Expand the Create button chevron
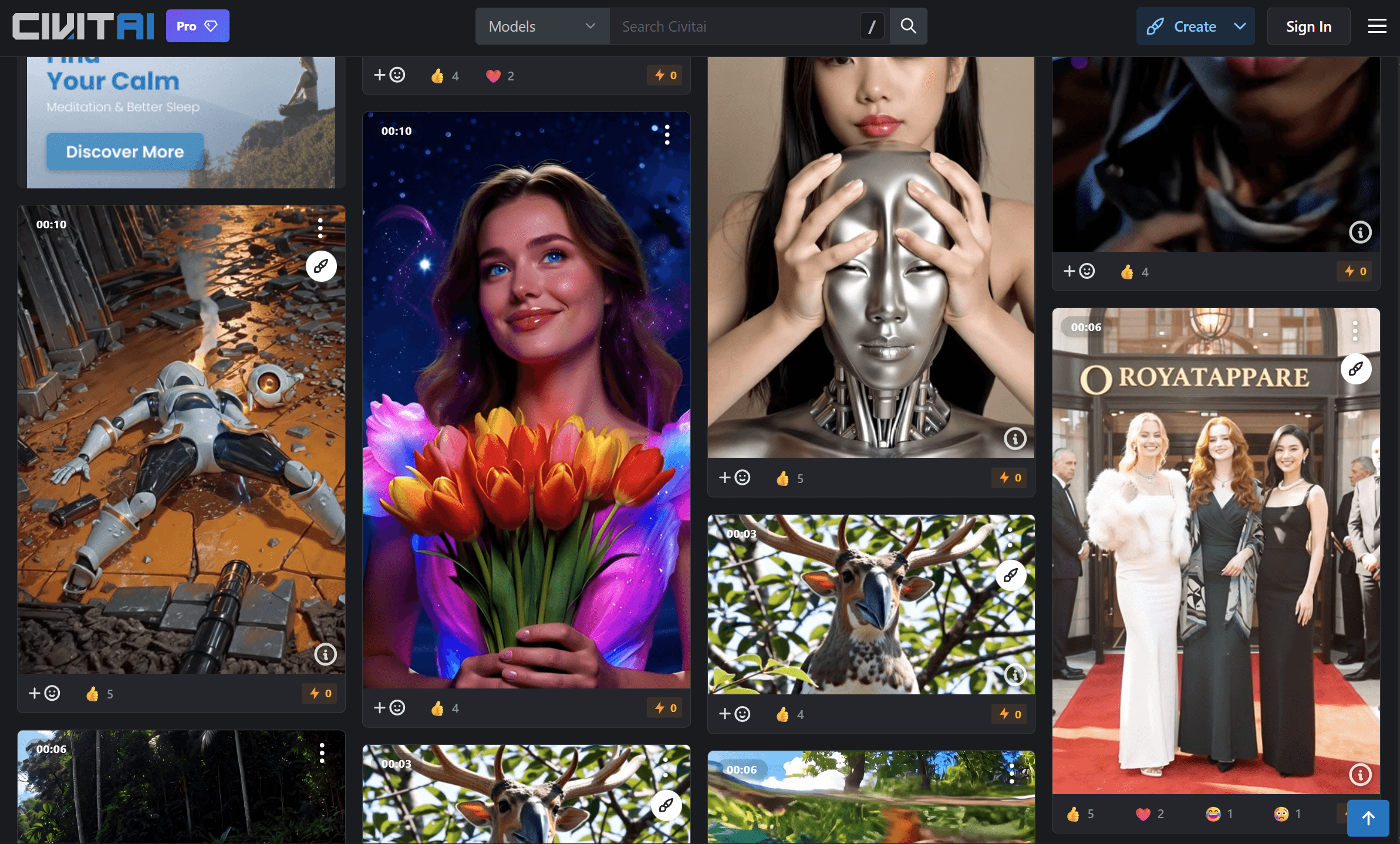Viewport: 1400px width, 844px height. coord(1240,26)
